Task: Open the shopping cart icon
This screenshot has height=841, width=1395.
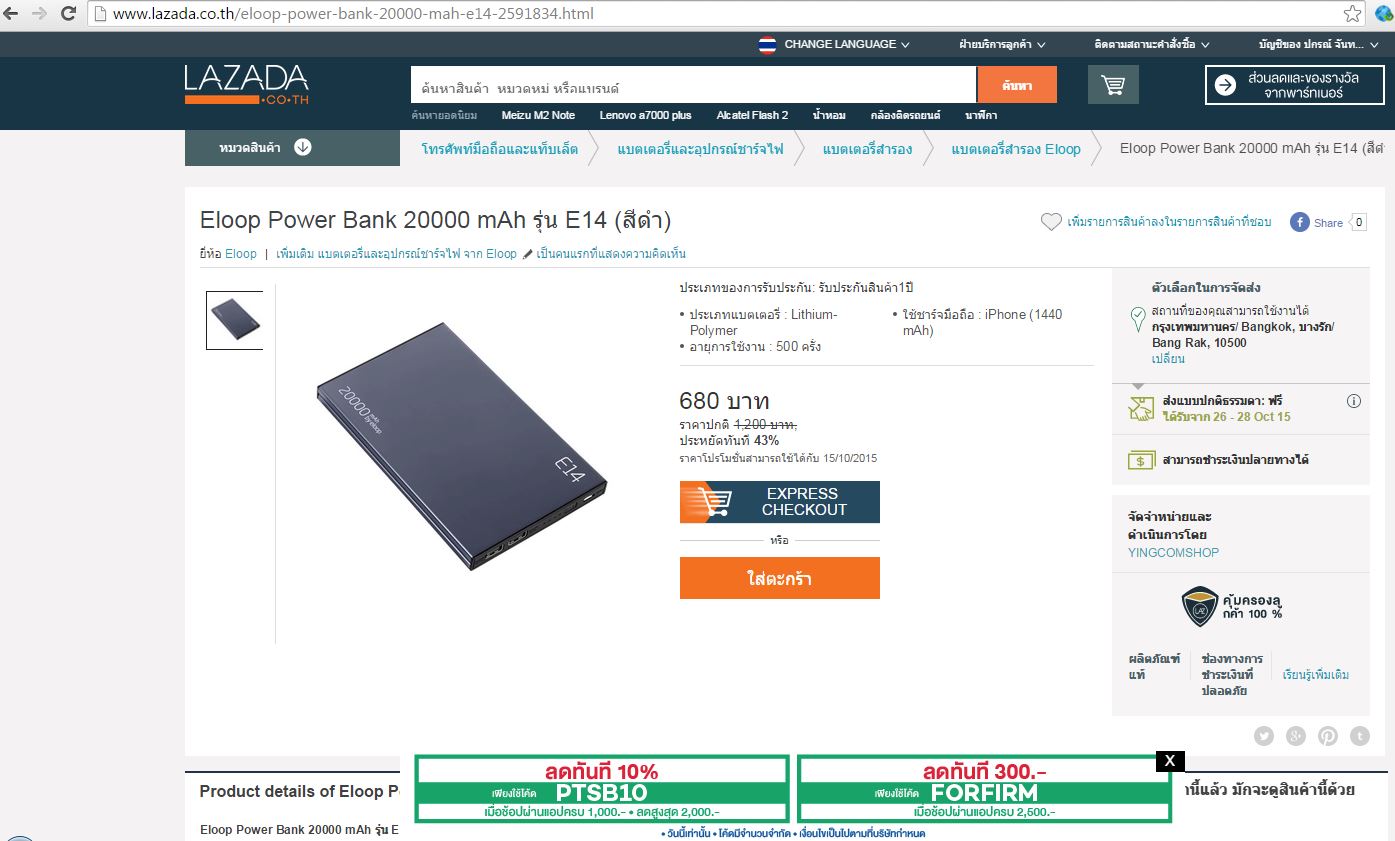Action: (x=1113, y=85)
